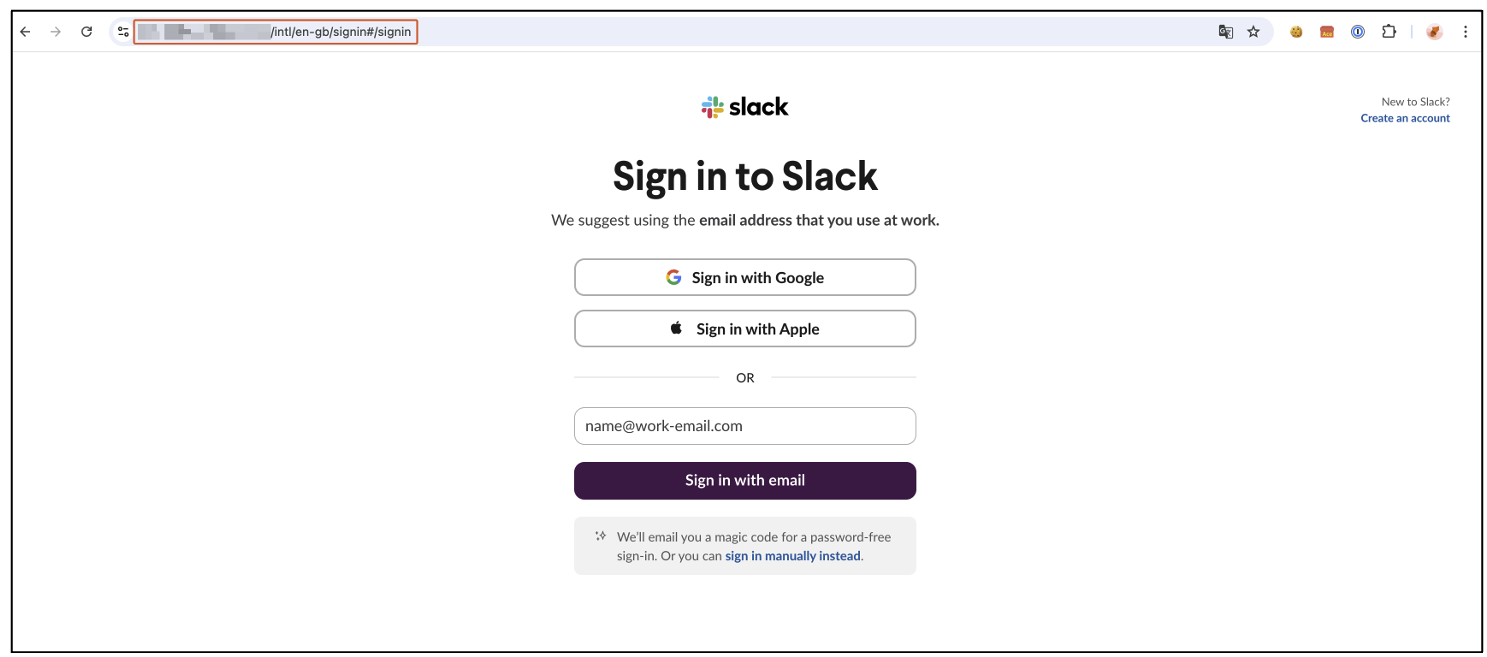Click the Apple logo on the sign-in button
The height and width of the screenshot is (657, 1487).
[x=675, y=328]
